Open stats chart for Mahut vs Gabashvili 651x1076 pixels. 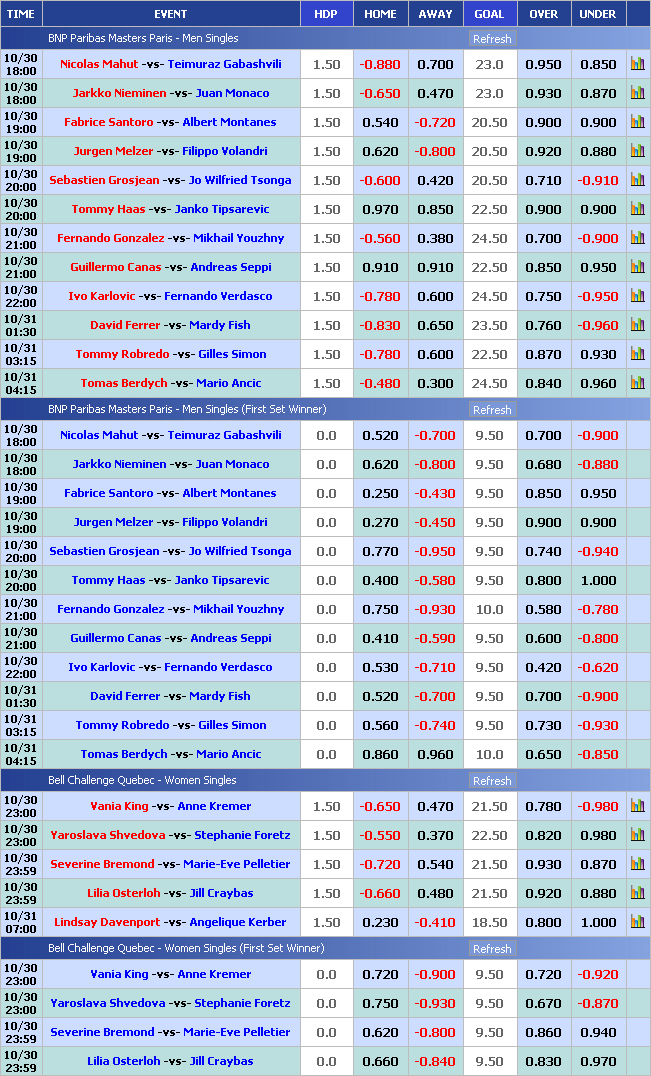click(x=637, y=64)
